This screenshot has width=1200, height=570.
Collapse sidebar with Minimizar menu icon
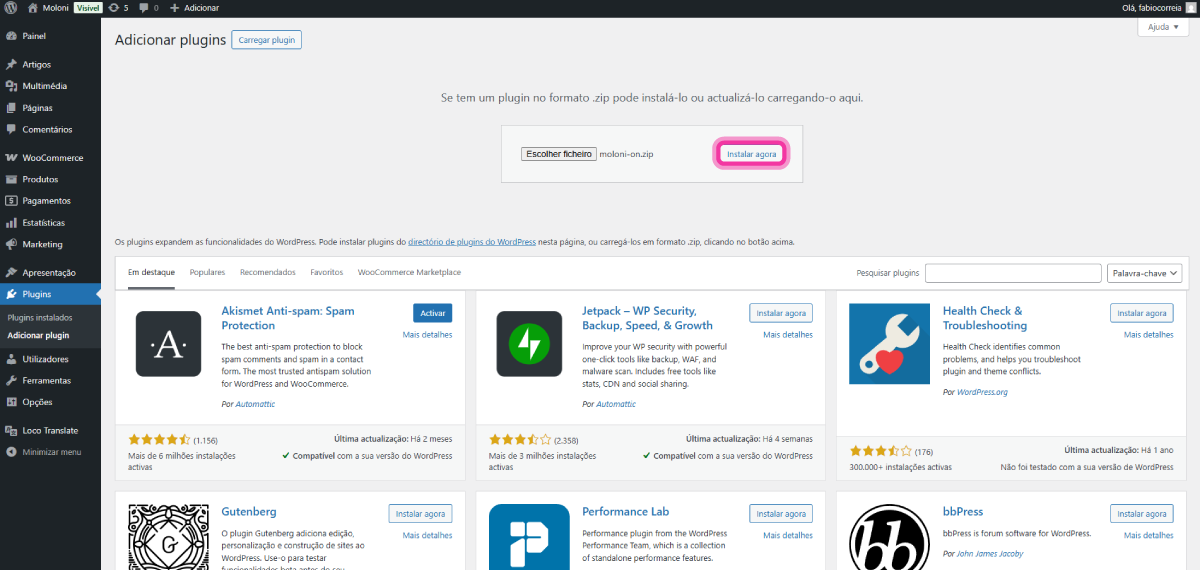[11, 452]
